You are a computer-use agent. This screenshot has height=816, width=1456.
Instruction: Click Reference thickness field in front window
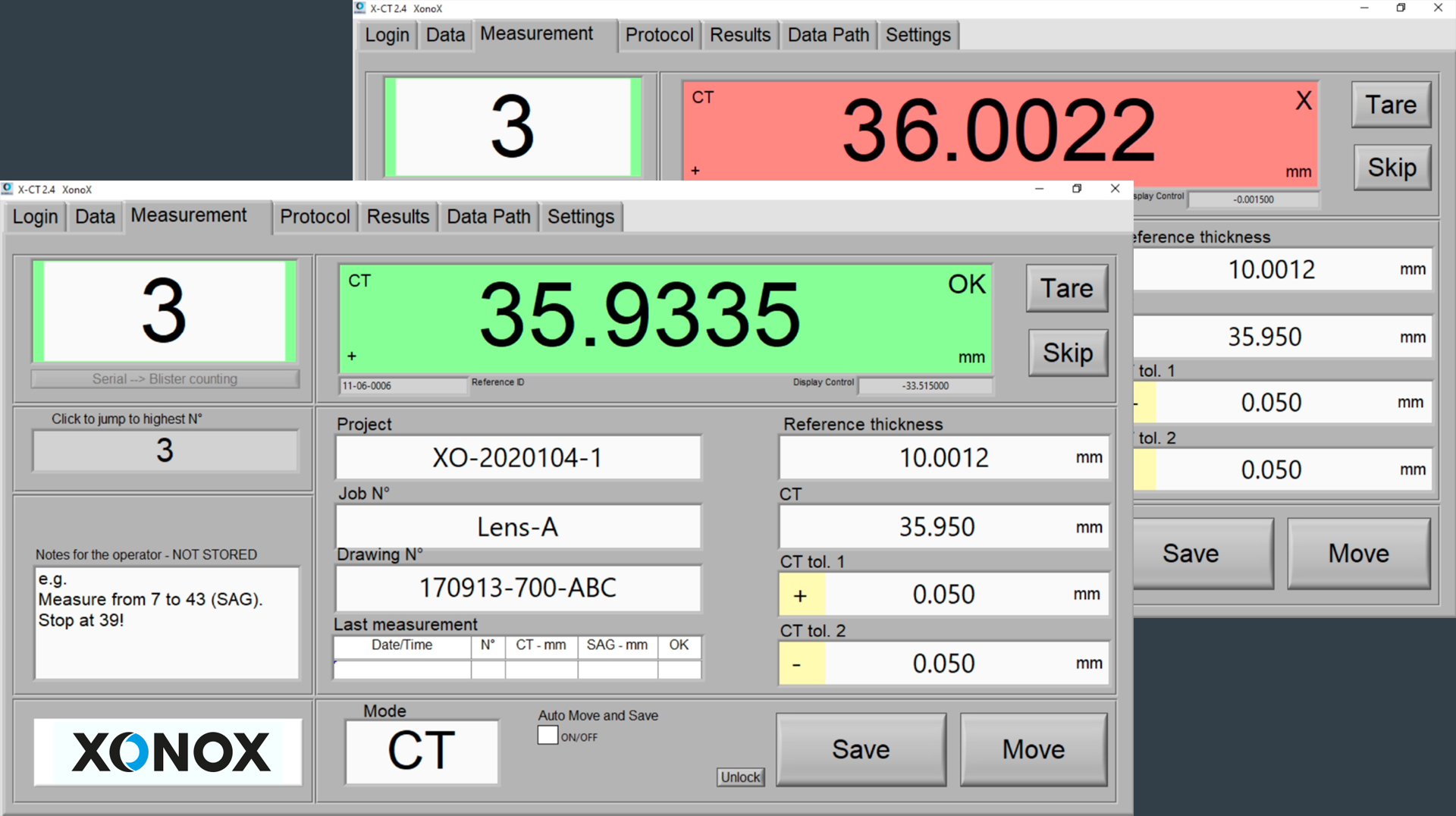click(944, 458)
